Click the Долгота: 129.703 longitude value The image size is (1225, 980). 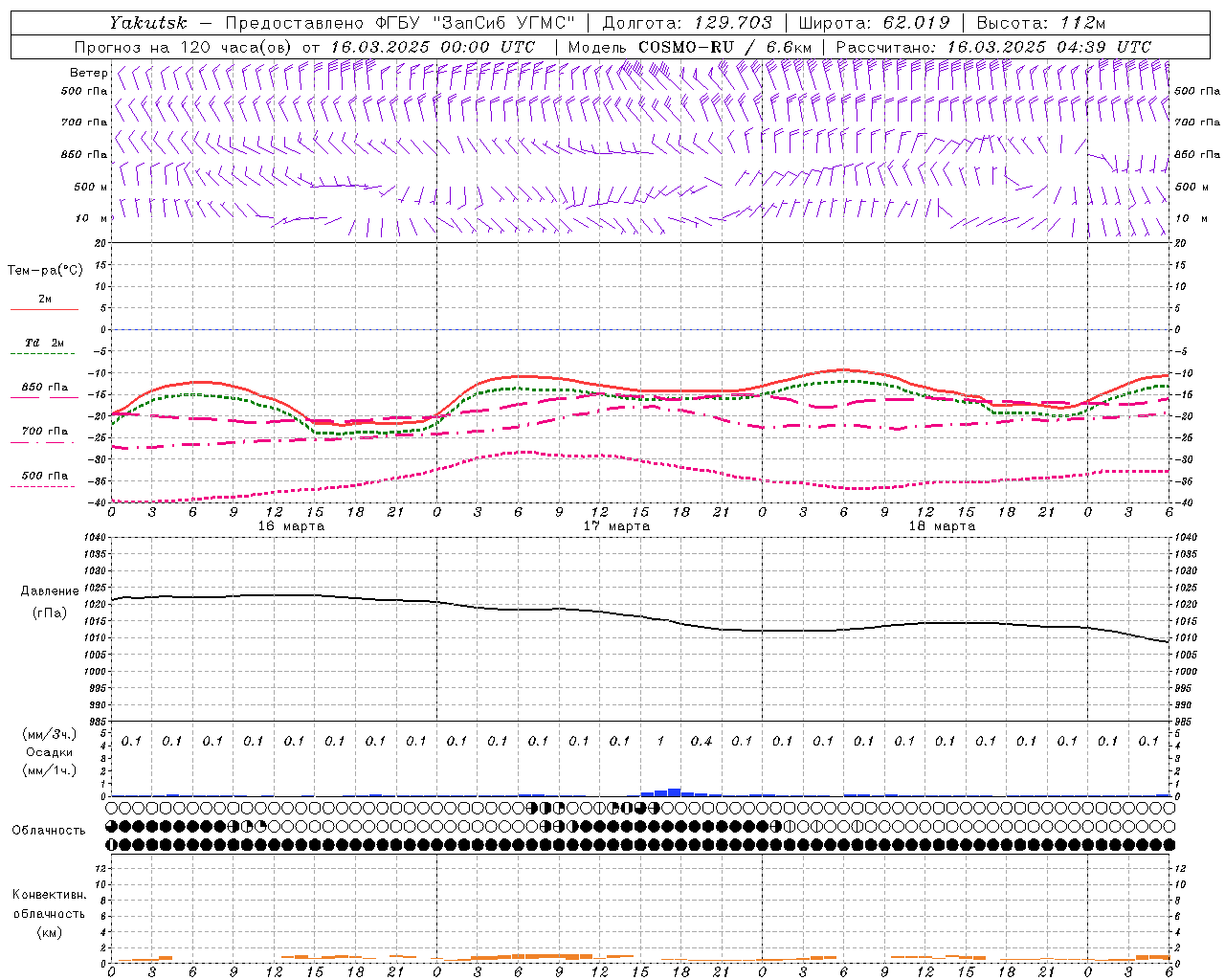pyautogui.click(x=687, y=23)
